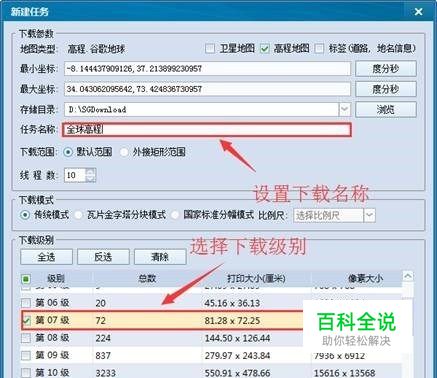
Task: Click the print size 144.50 x 126.44
Action: coord(237,338)
